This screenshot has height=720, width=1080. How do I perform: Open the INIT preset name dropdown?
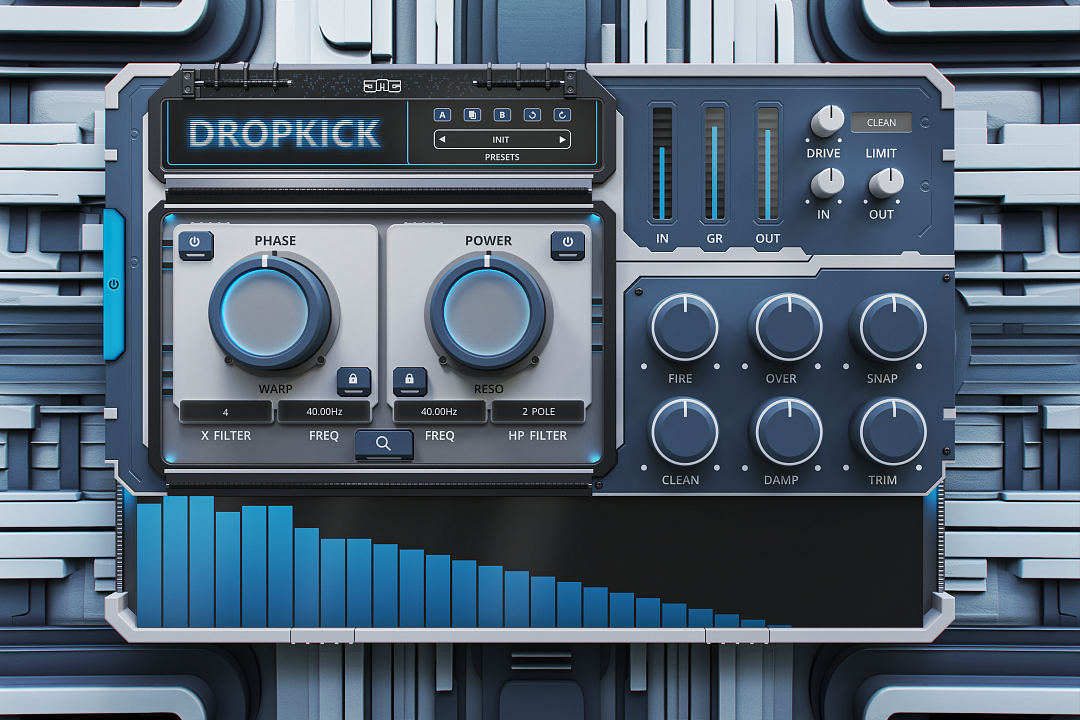502,140
